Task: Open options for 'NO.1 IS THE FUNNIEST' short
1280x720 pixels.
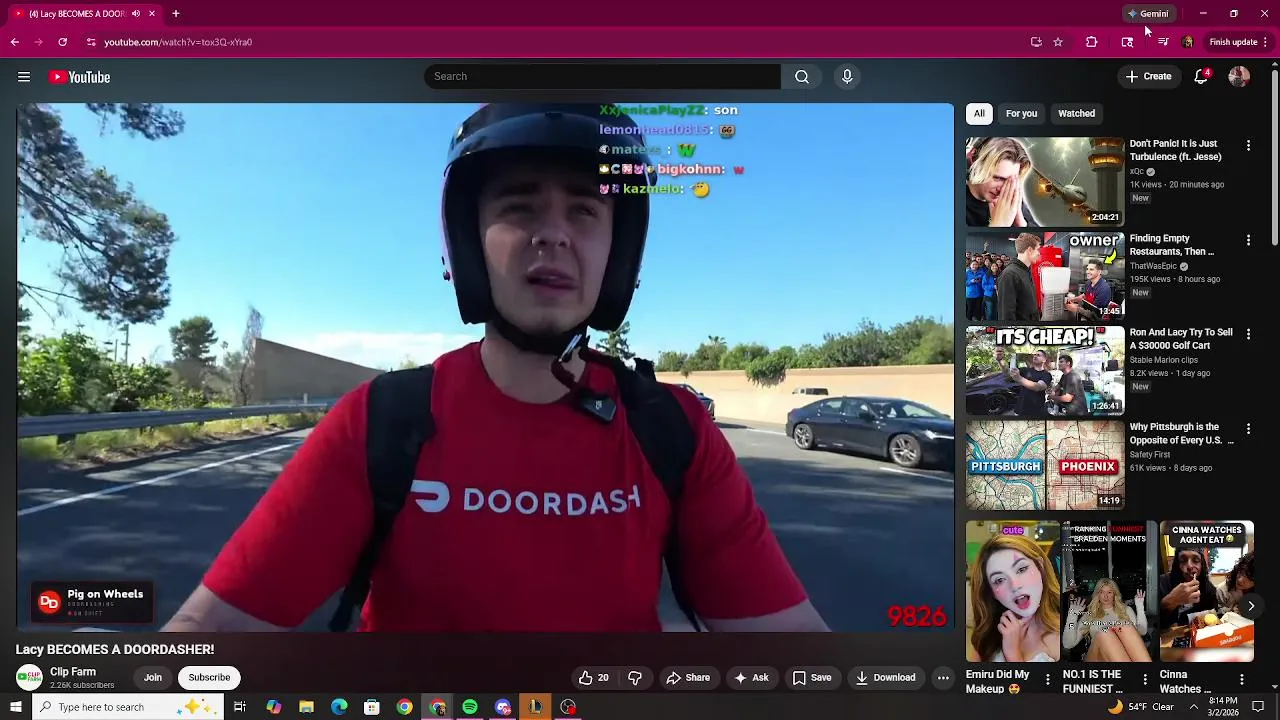Action: click(x=1144, y=680)
